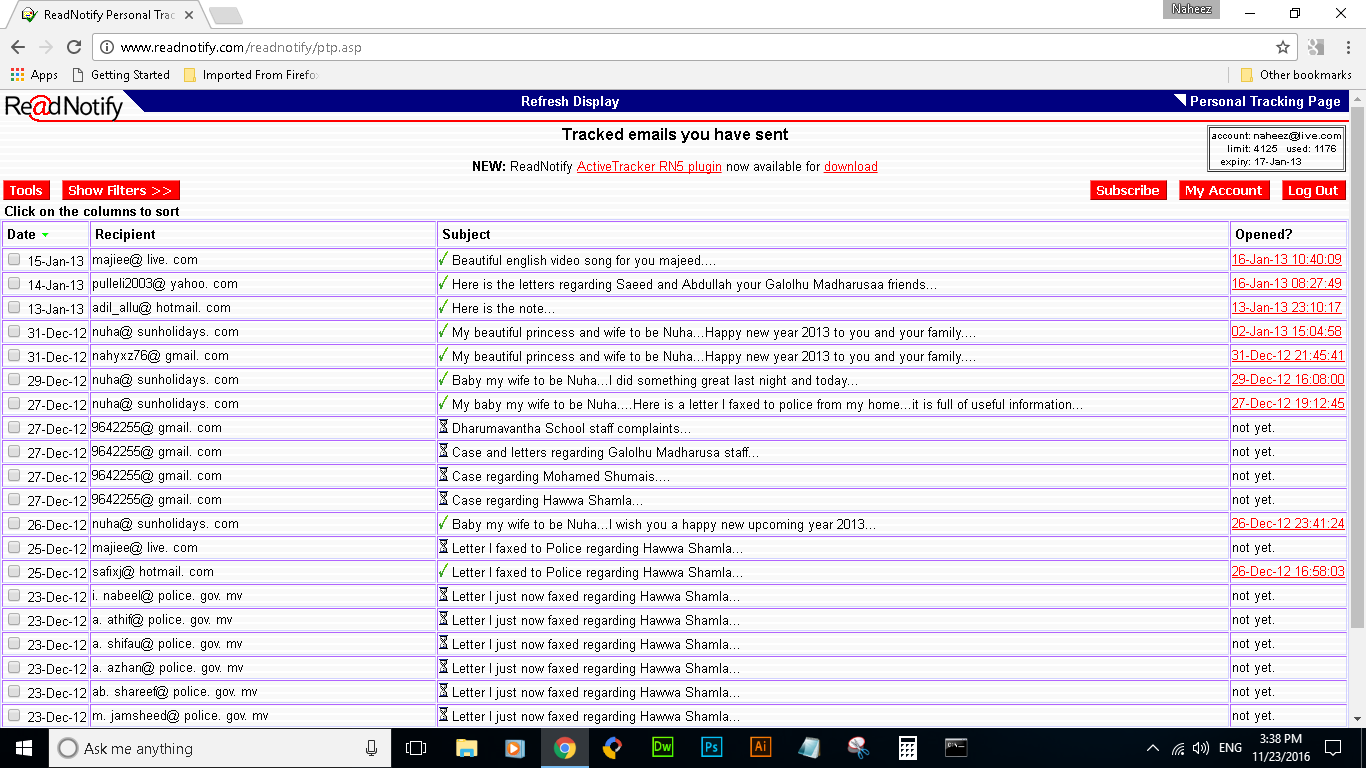Image resolution: width=1366 pixels, height=768 pixels.
Task: Click the site information icon before the URL
Action: (107, 46)
